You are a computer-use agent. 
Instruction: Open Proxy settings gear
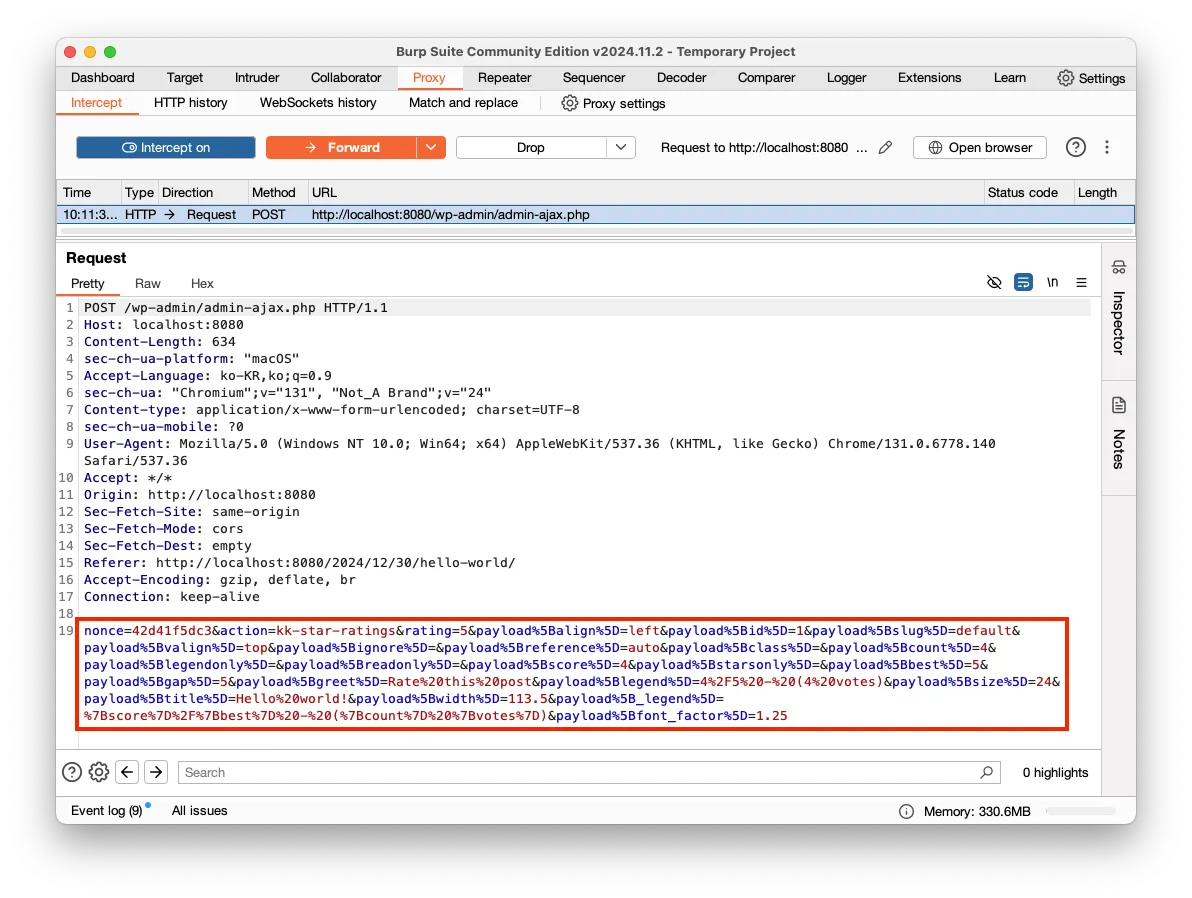[x=569, y=103]
